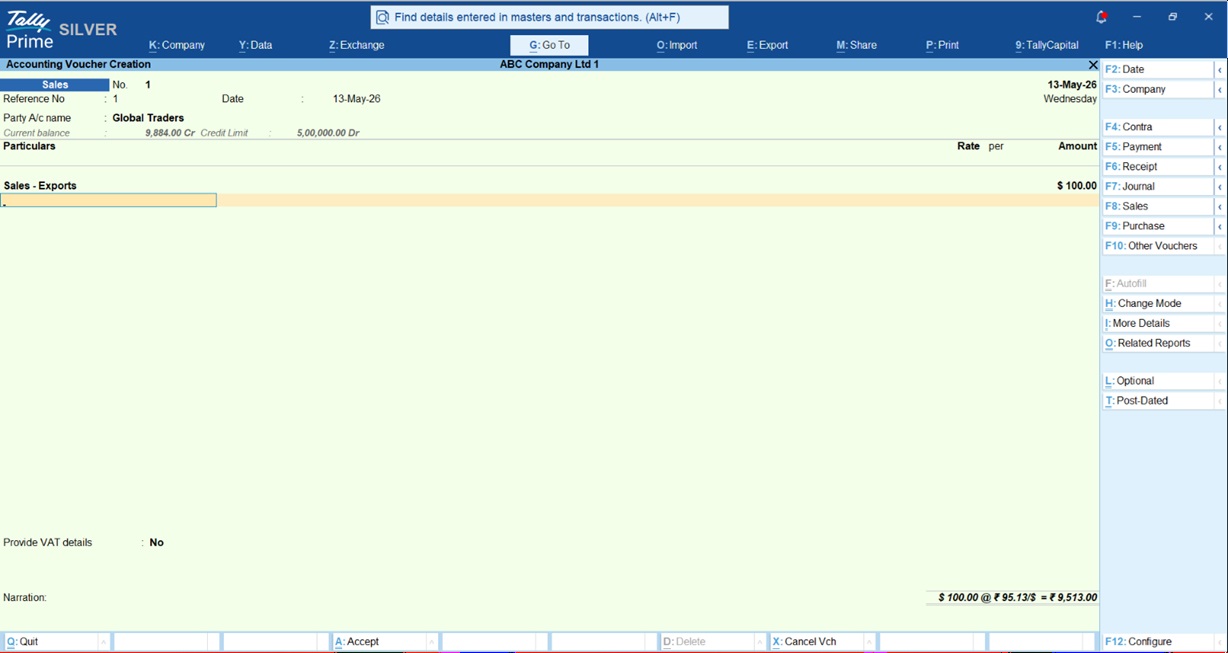1228x653 pixels.
Task: Open F10: Other Vouchers list
Action: tap(1157, 246)
